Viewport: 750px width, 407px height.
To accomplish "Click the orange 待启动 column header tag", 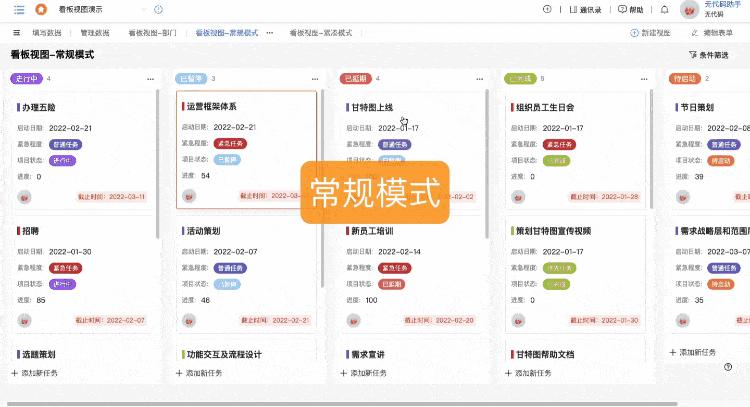I will pos(685,78).
